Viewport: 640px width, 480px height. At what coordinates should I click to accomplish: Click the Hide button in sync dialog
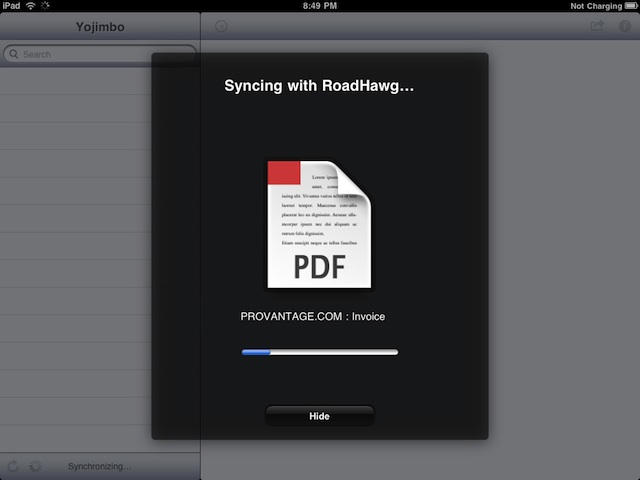(319, 416)
